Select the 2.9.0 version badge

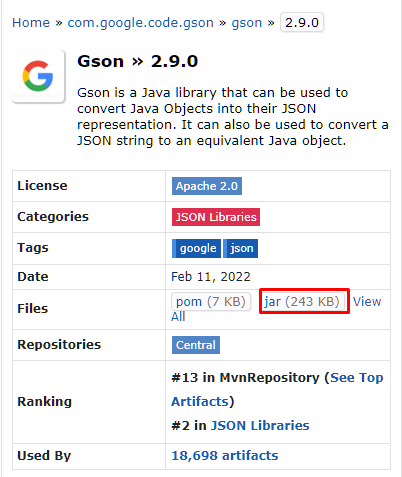click(302, 23)
